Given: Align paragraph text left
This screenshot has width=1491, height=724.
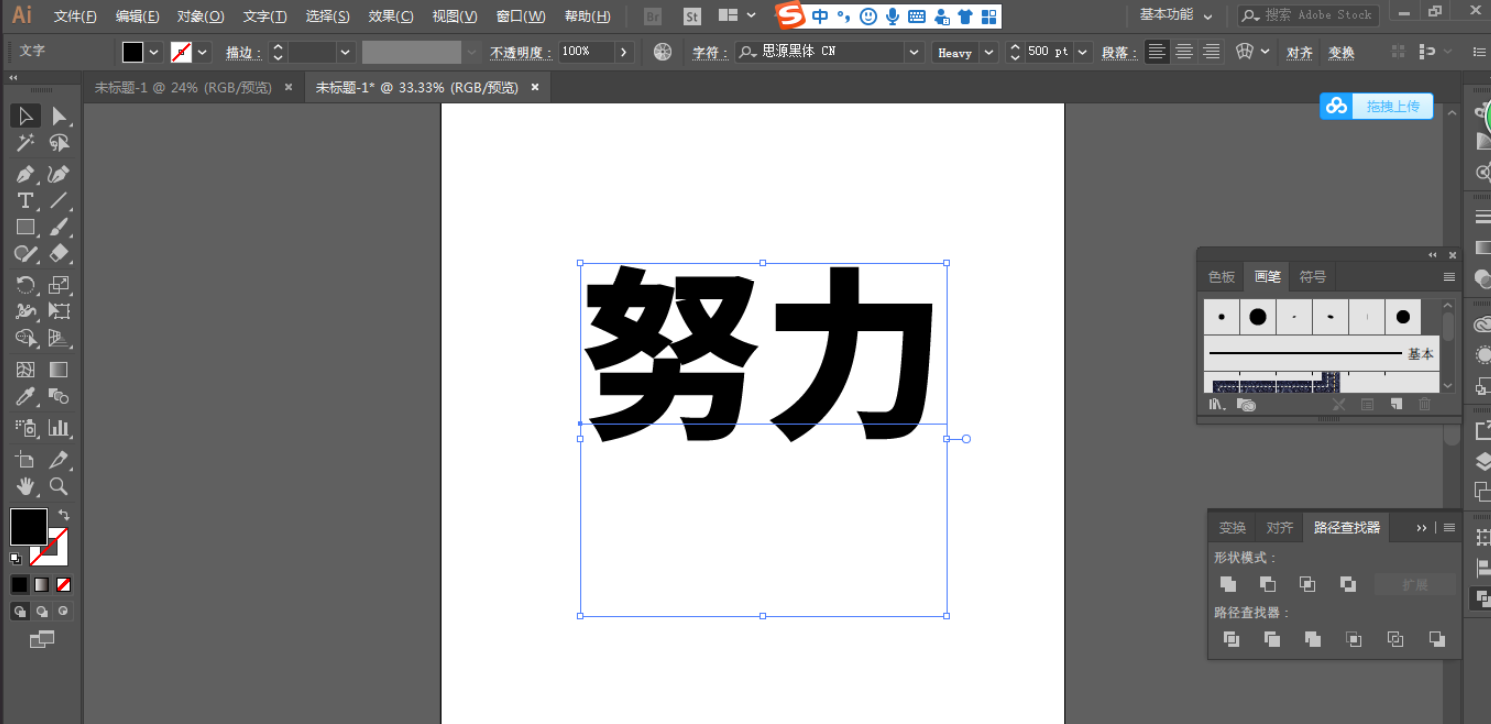Looking at the screenshot, I should pyautogui.click(x=1157, y=52).
